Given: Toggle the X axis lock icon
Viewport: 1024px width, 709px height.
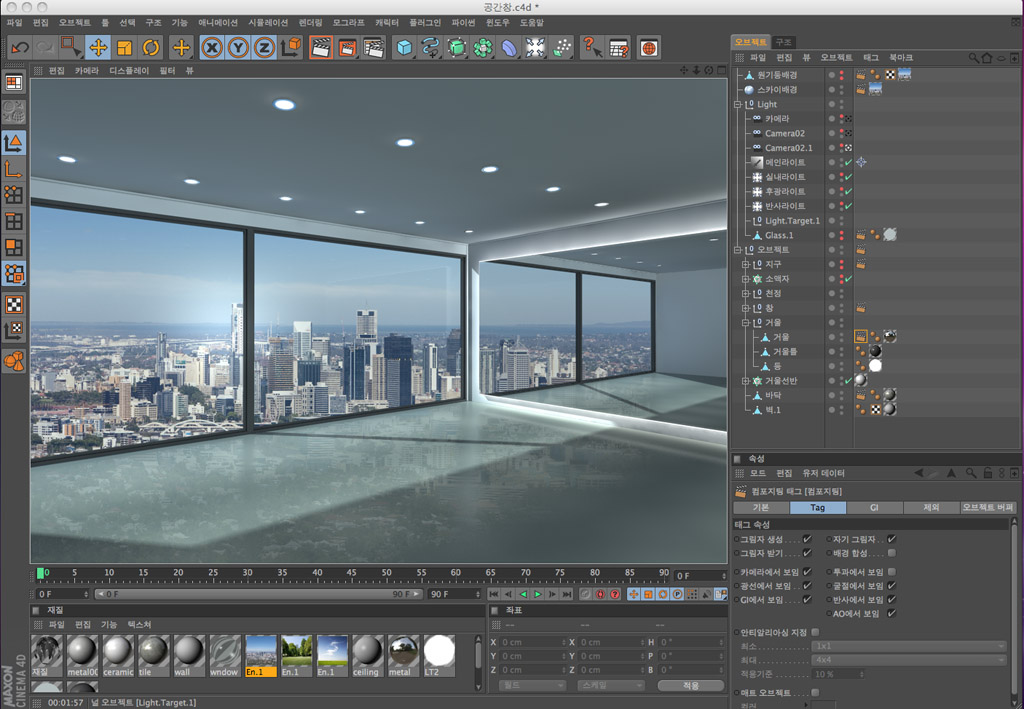Looking at the screenshot, I should pos(212,47).
